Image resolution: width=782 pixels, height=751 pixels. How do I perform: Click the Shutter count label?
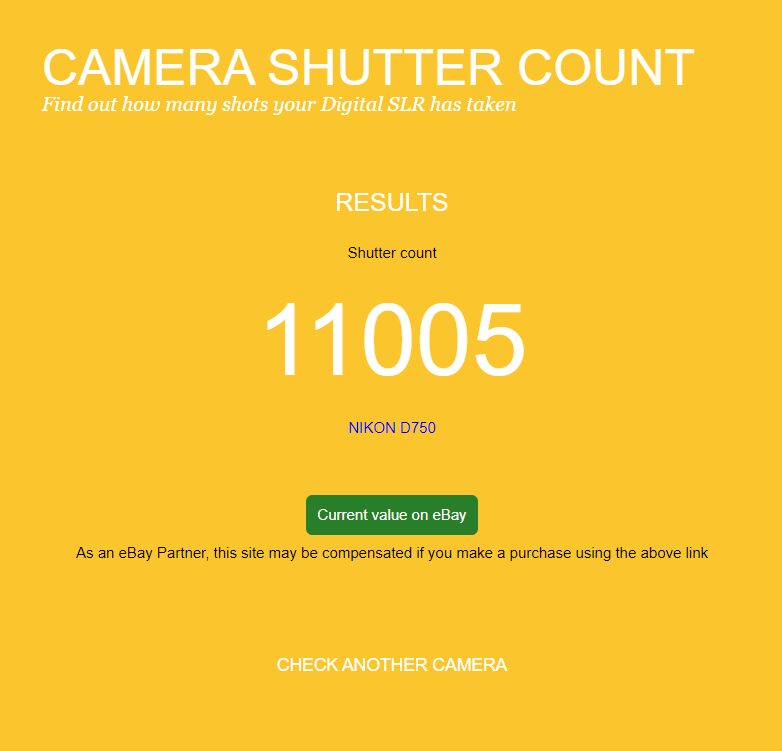(x=392, y=253)
